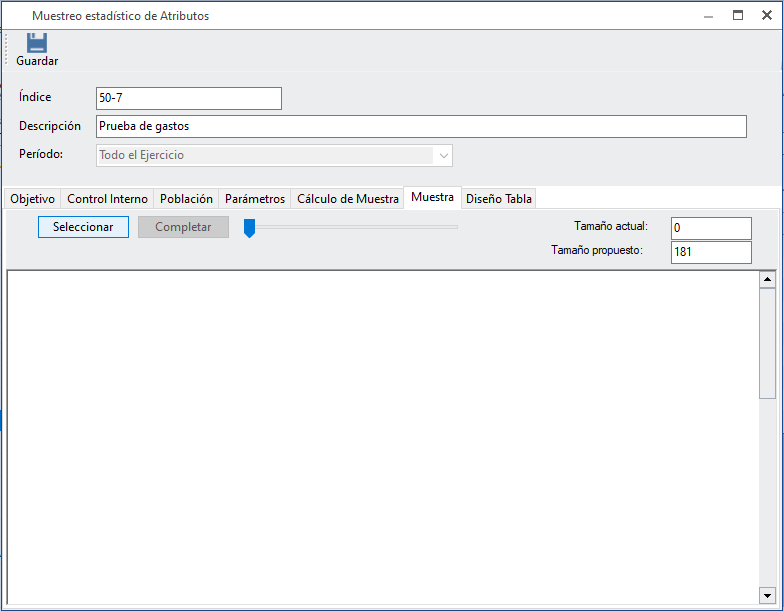The height and width of the screenshot is (611, 784).
Task: Maximize the Muestreo estadístico window
Action: 738,15
